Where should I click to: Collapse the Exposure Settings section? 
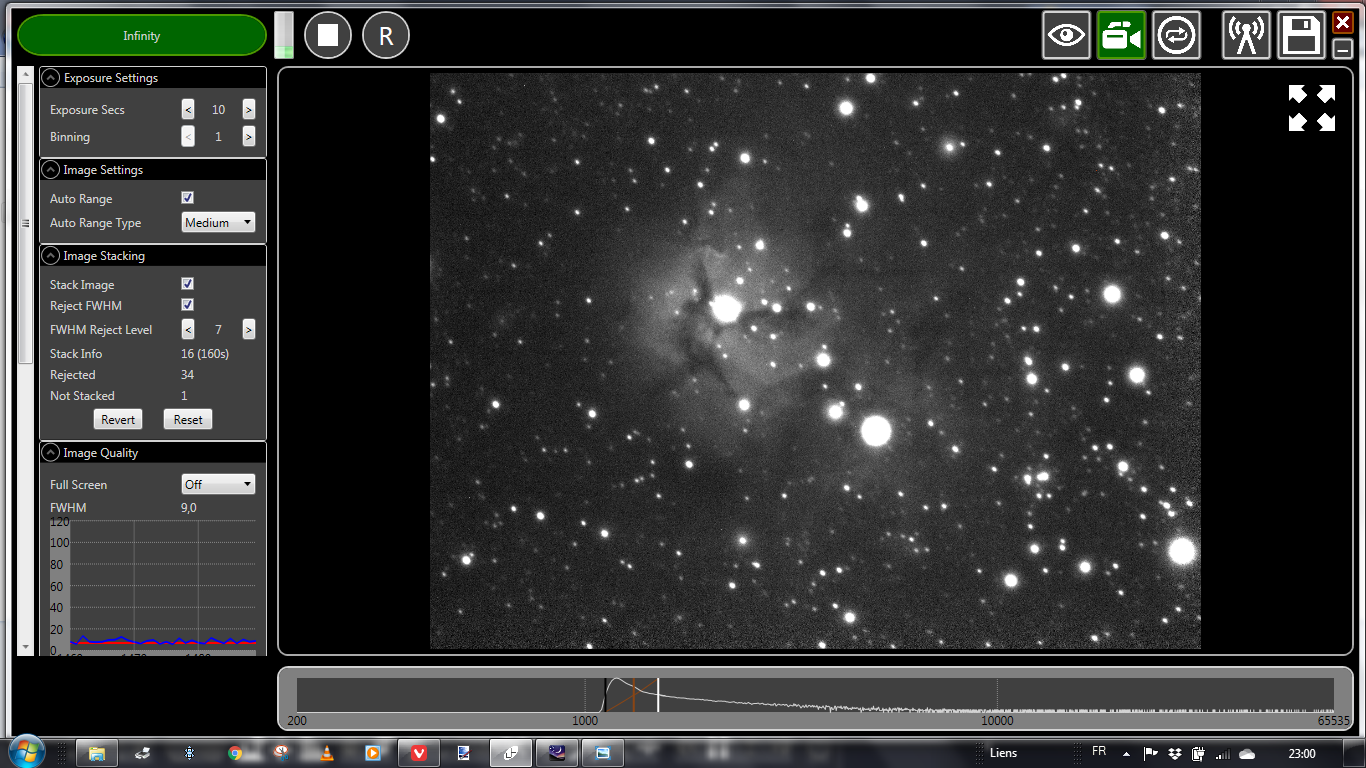click(50, 77)
